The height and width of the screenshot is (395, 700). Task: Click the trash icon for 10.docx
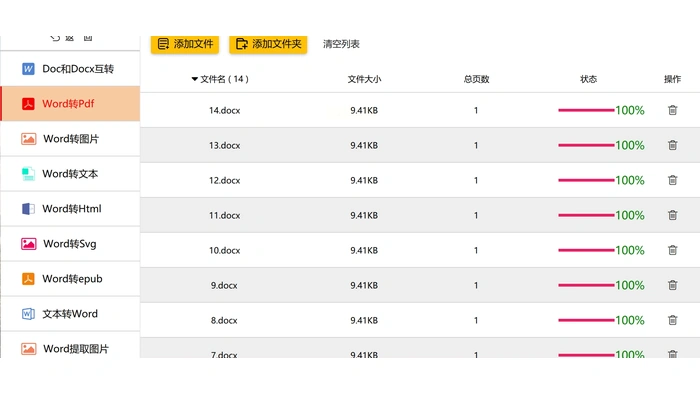[x=672, y=250]
